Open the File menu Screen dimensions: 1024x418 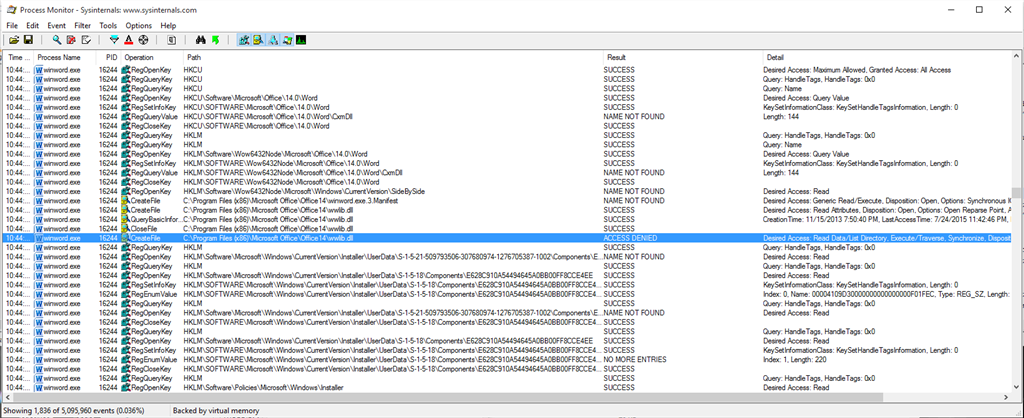[x=12, y=25]
